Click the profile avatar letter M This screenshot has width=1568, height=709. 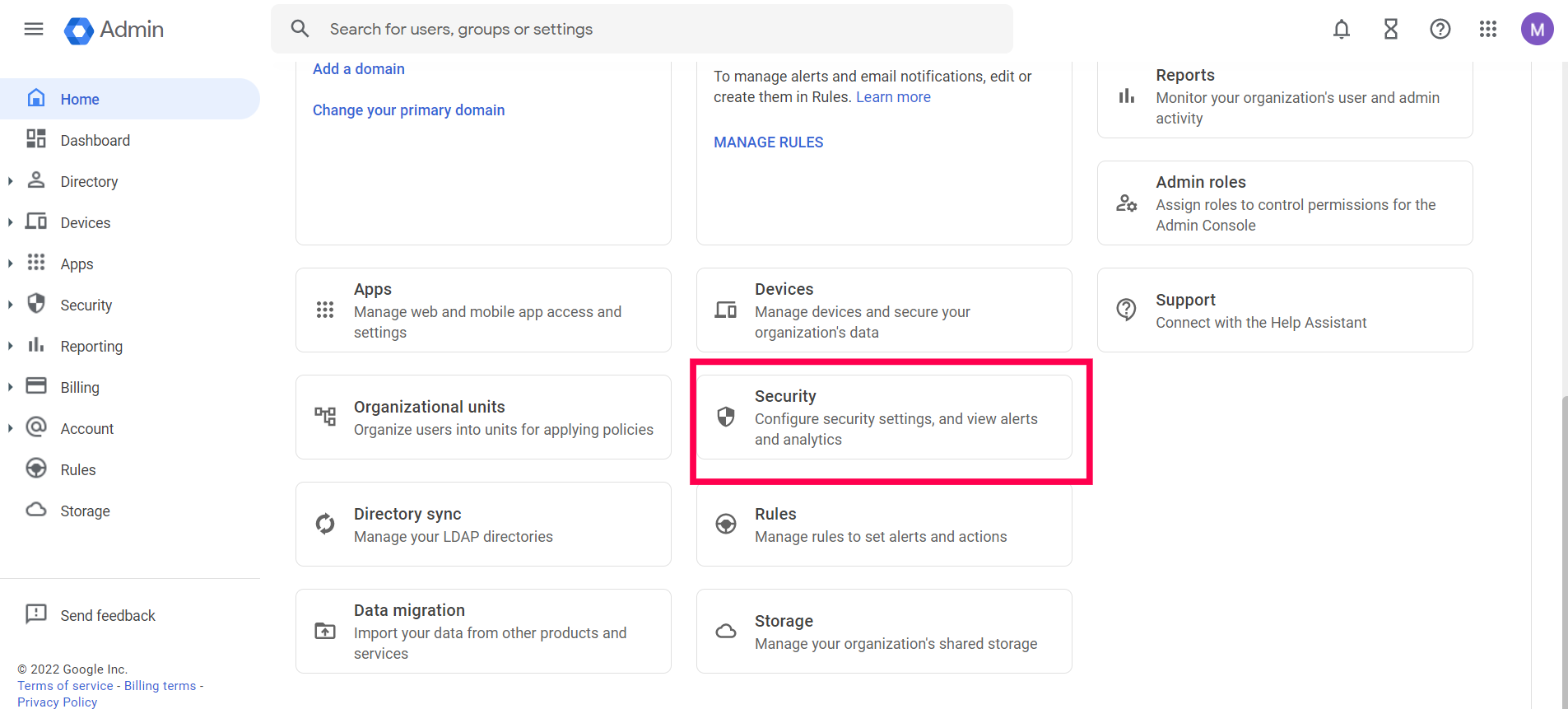click(x=1537, y=30)
